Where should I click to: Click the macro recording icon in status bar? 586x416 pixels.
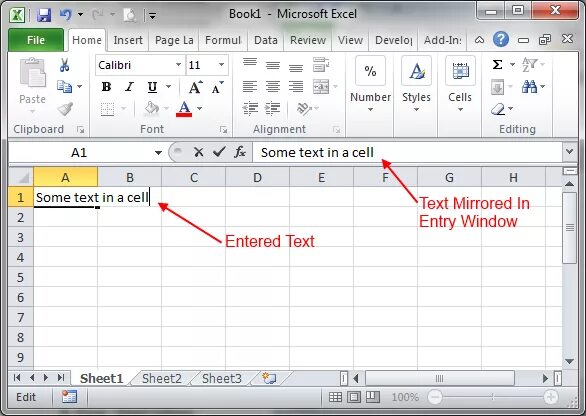pos(70,397)
